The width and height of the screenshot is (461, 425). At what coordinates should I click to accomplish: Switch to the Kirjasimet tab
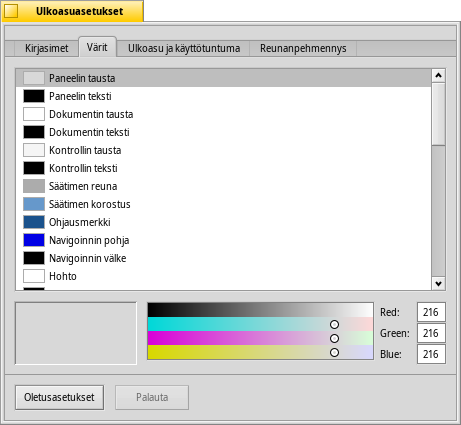47,48
